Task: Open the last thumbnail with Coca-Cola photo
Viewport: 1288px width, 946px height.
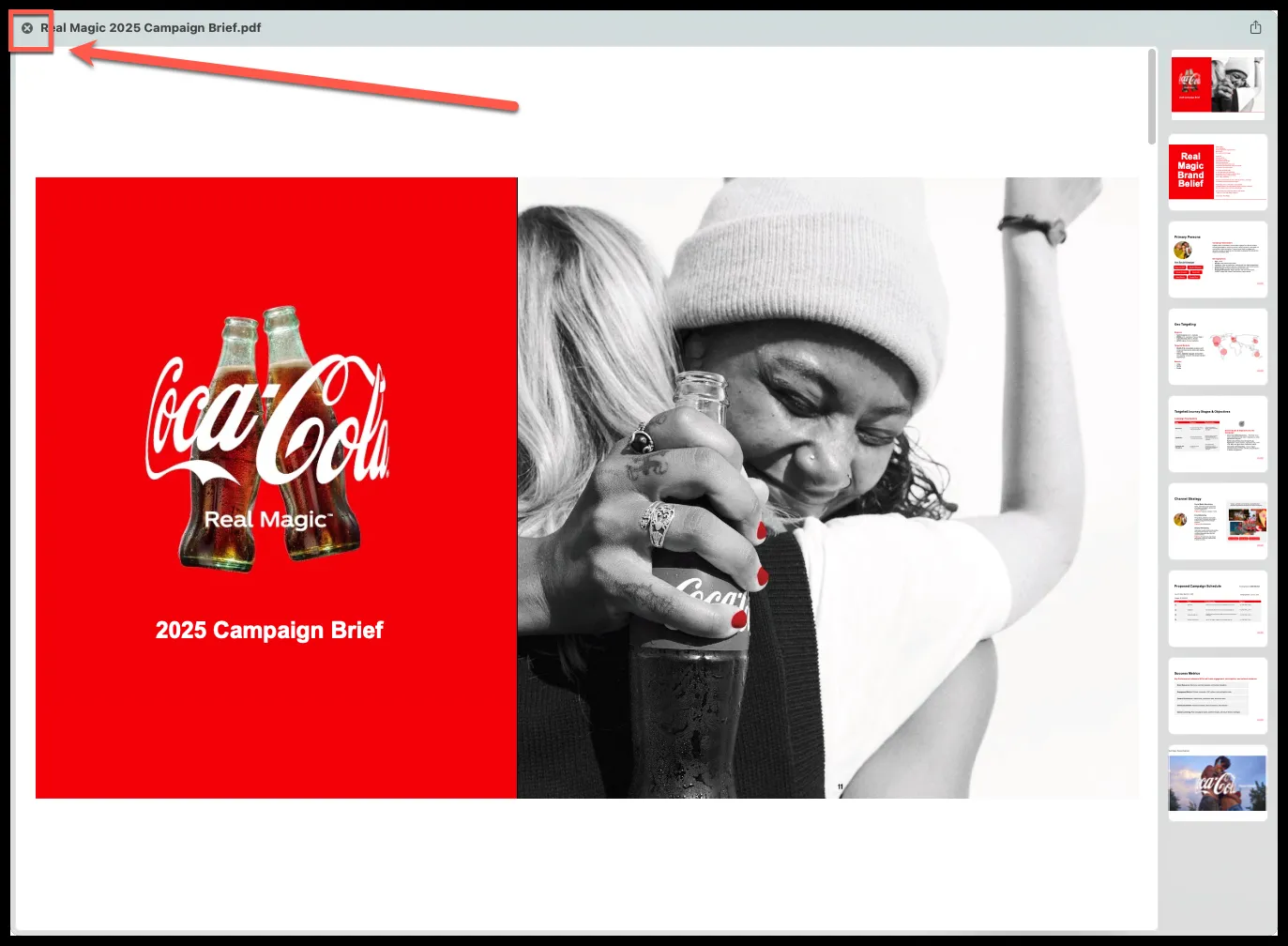Action: point(1218,783)
